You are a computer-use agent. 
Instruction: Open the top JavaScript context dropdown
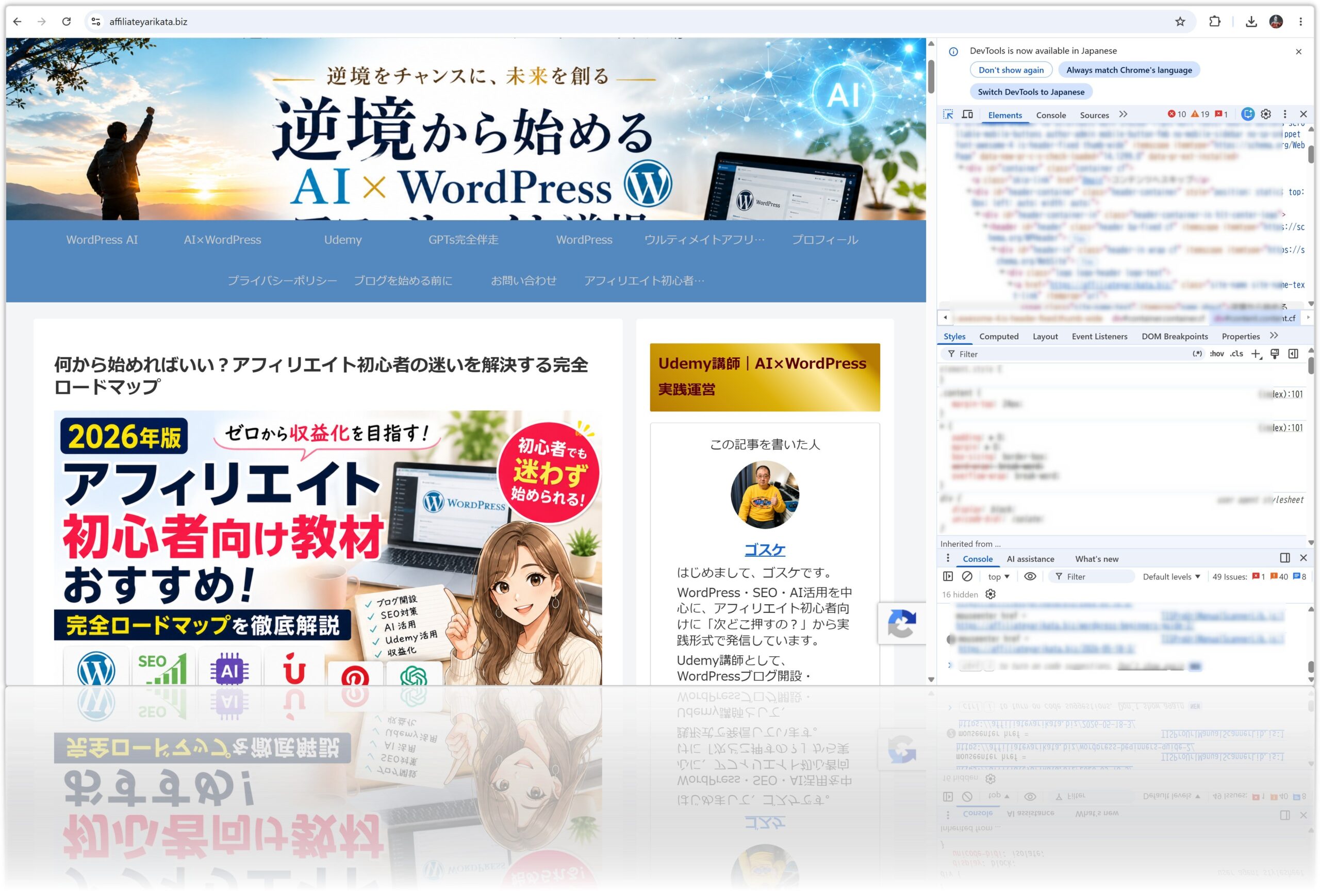999,576
